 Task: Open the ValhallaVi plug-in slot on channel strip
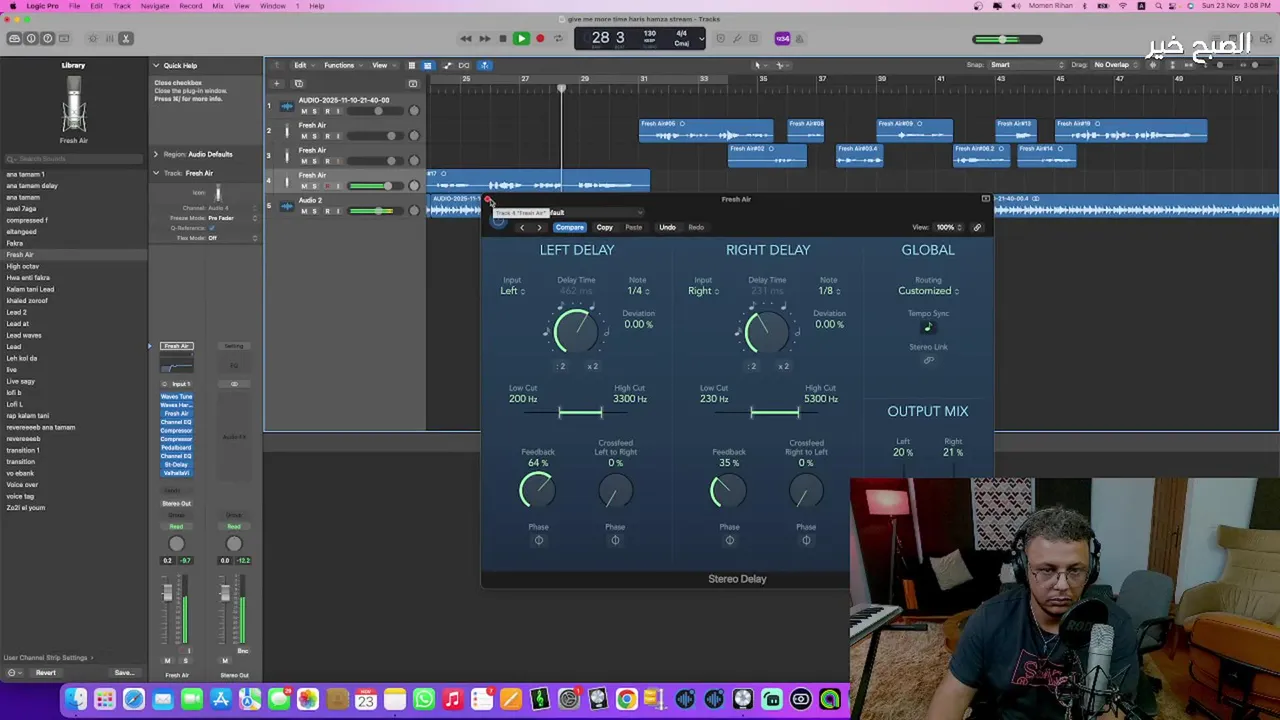(176, 473)
